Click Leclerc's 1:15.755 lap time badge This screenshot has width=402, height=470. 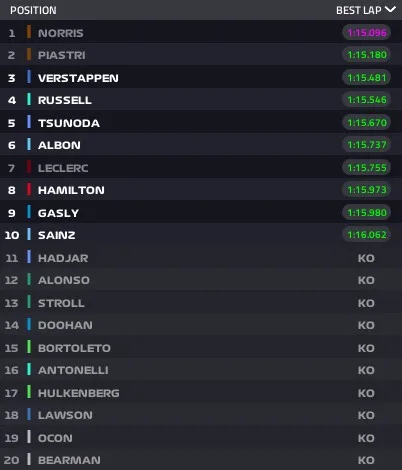tap(367, 168)
